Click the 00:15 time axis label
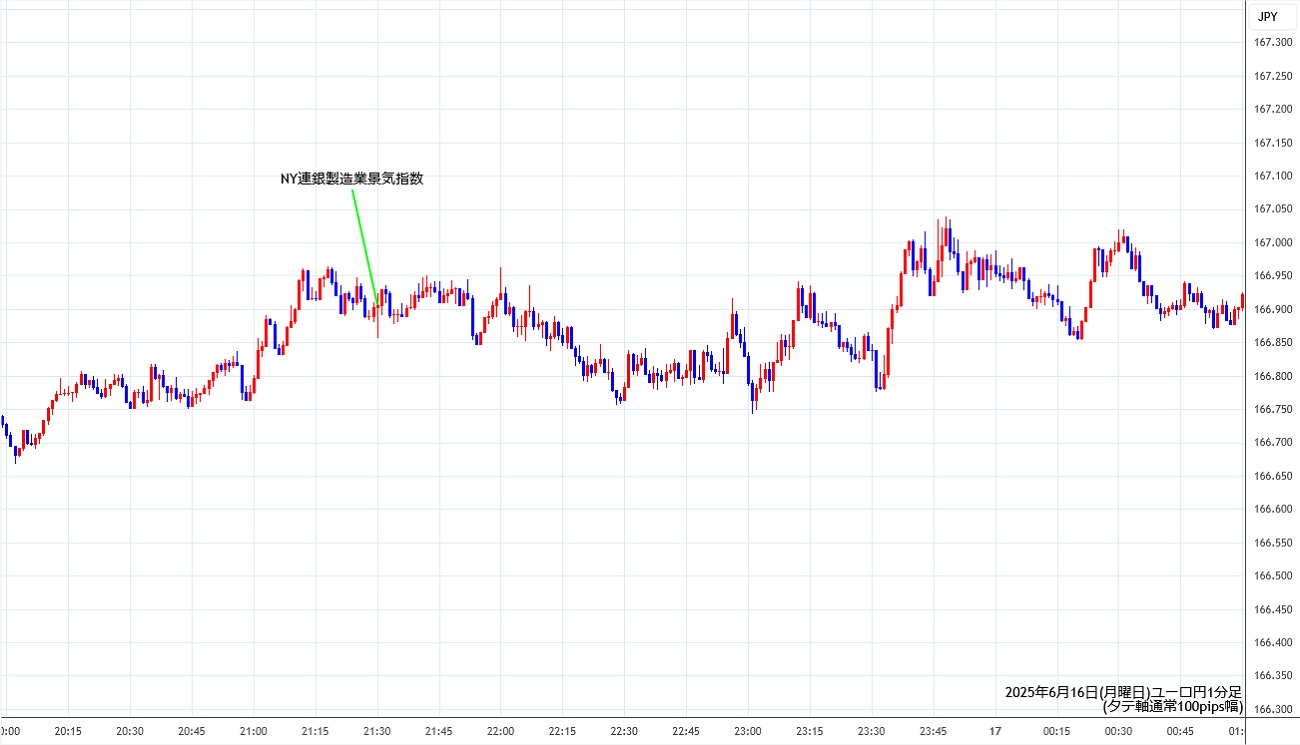Viewport: 1300px width, 745px height. coord(1057,731)
